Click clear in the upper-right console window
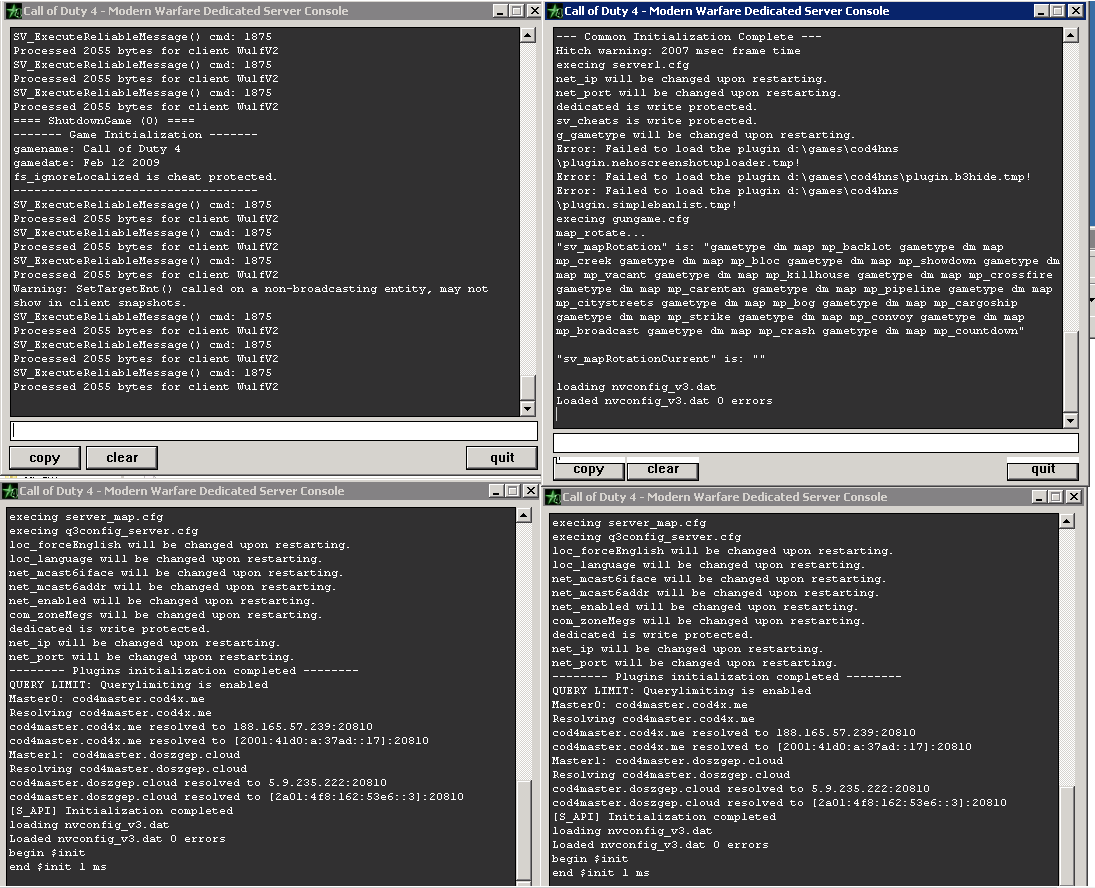 click(663, 469)
